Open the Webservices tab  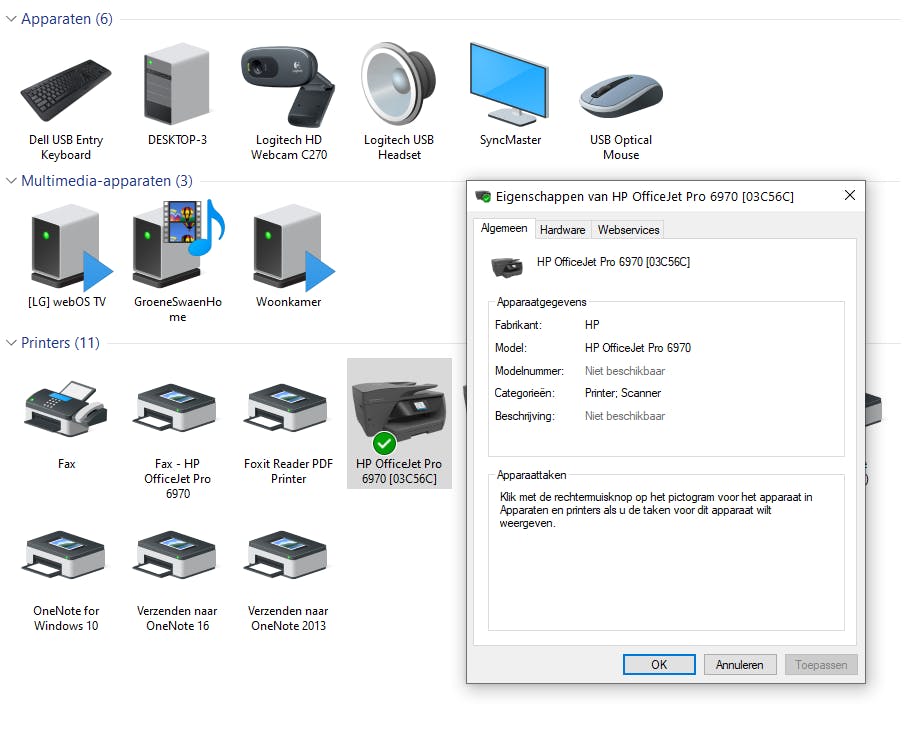coord(628,230)
